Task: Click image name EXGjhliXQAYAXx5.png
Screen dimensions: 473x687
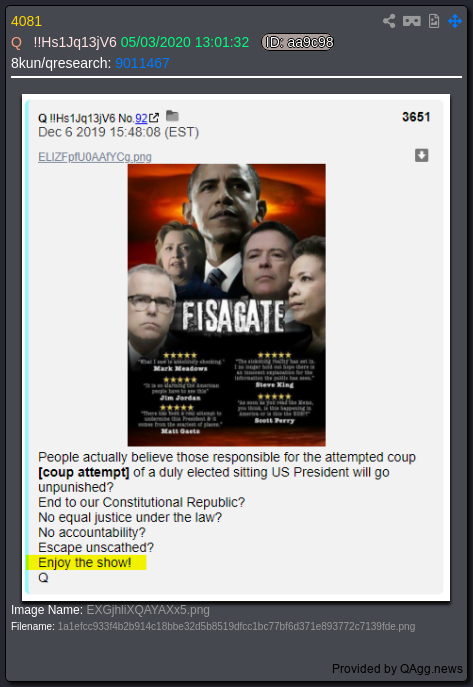Action: [148, 610]
